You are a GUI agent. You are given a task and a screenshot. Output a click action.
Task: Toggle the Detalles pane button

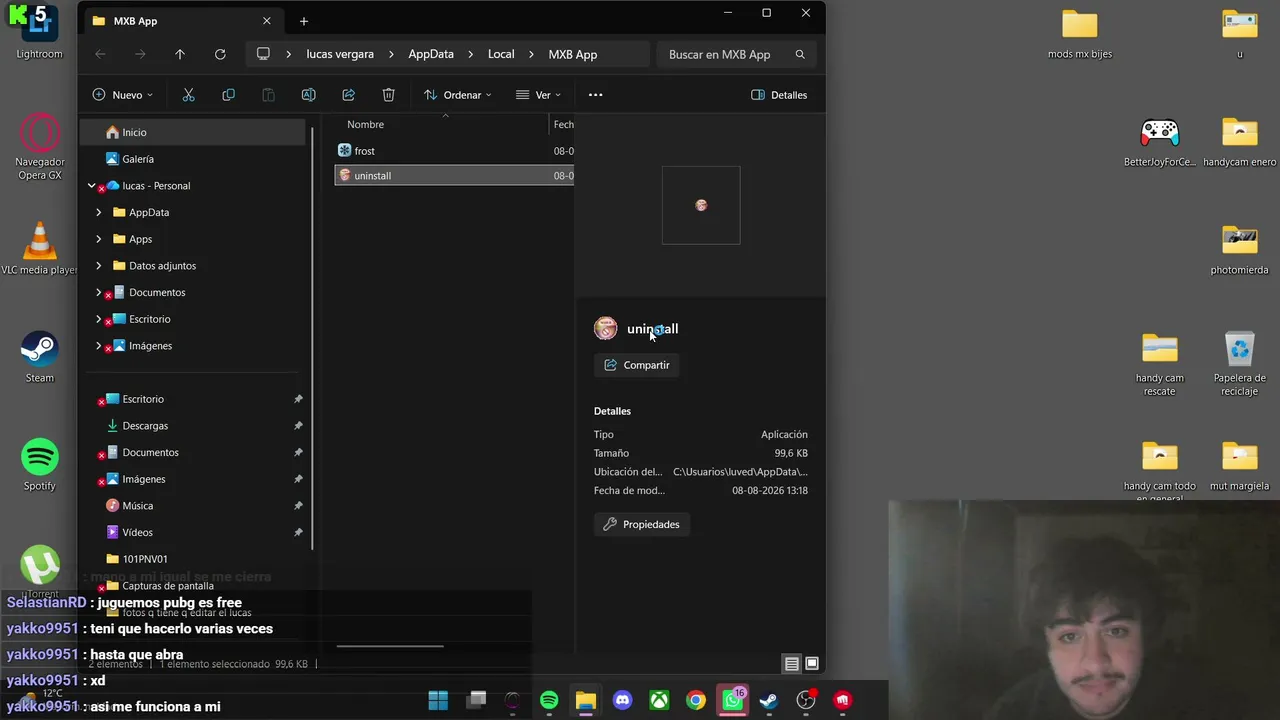[779, 95]
